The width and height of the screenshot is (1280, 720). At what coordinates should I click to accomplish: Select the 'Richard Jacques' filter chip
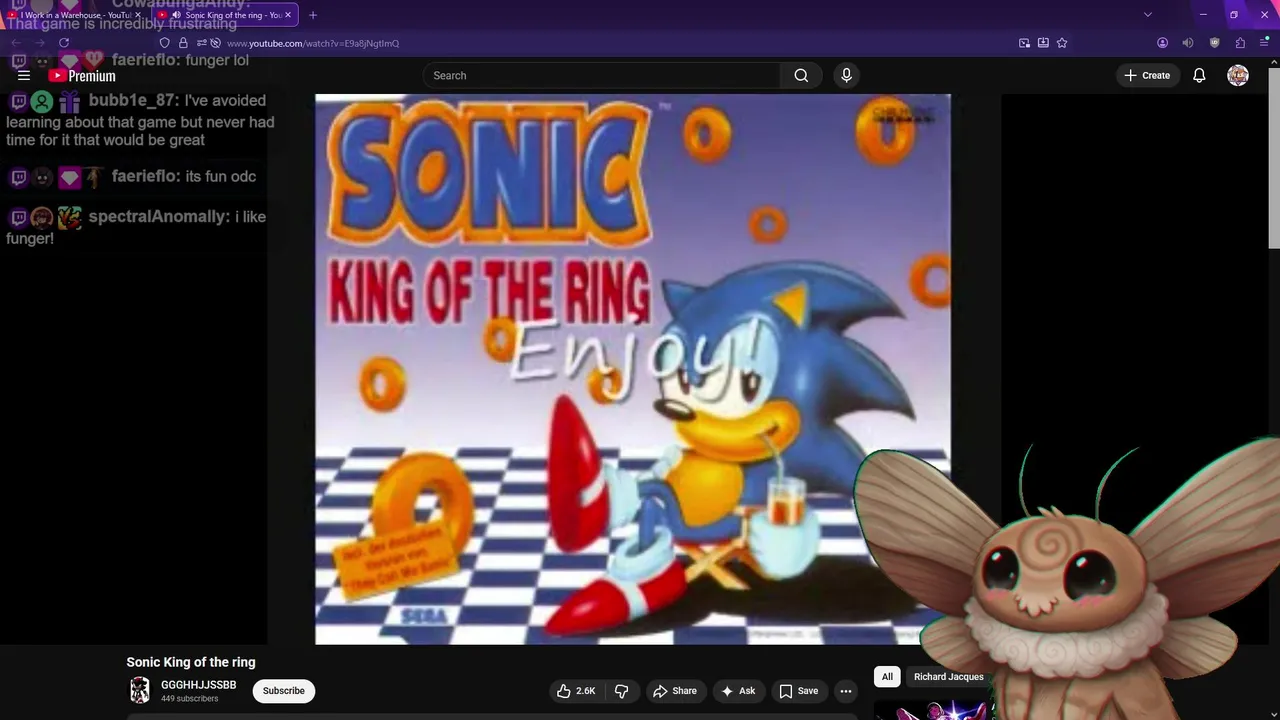coord(948,677)
